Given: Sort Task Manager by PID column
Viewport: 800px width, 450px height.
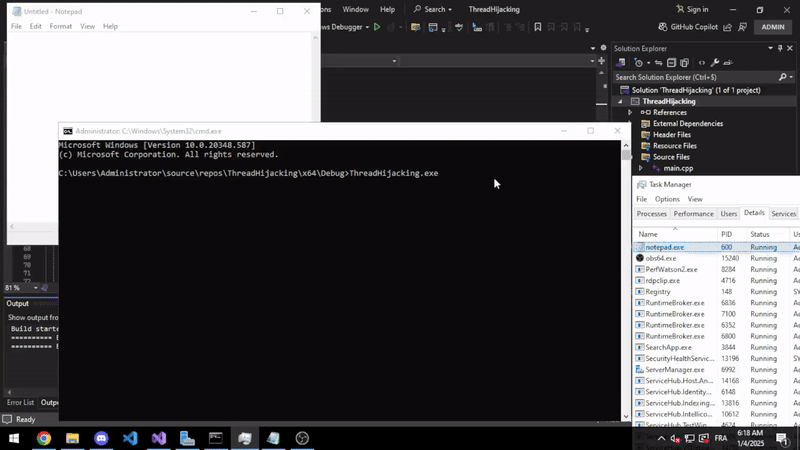Looking at the screenshot, I should (732, 234).
